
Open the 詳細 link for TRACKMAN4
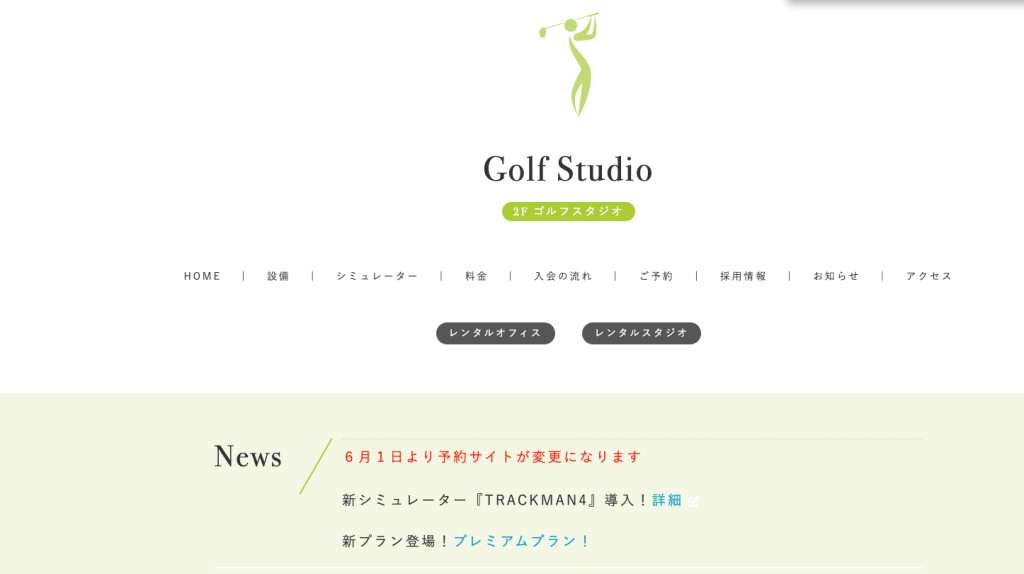tap(667, 500)
